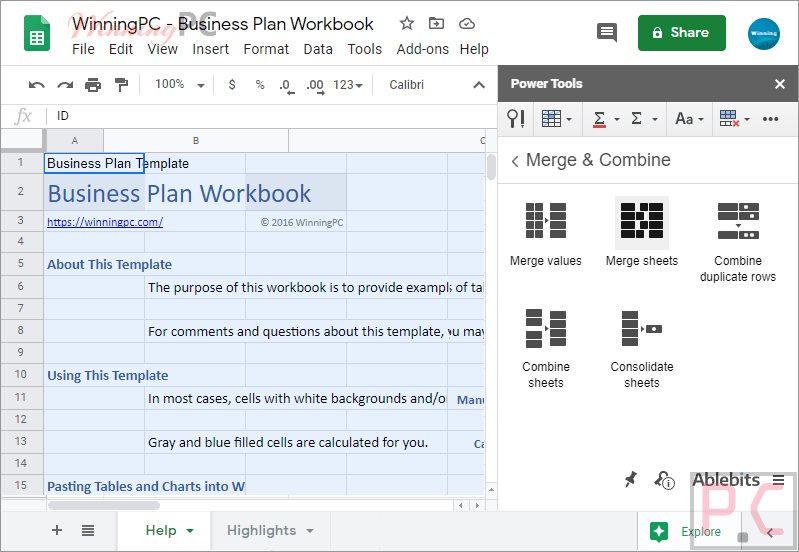This screenshot has width=799, height=552.
Task: Select the Merge sheets tool
Action: click(642, 232)
